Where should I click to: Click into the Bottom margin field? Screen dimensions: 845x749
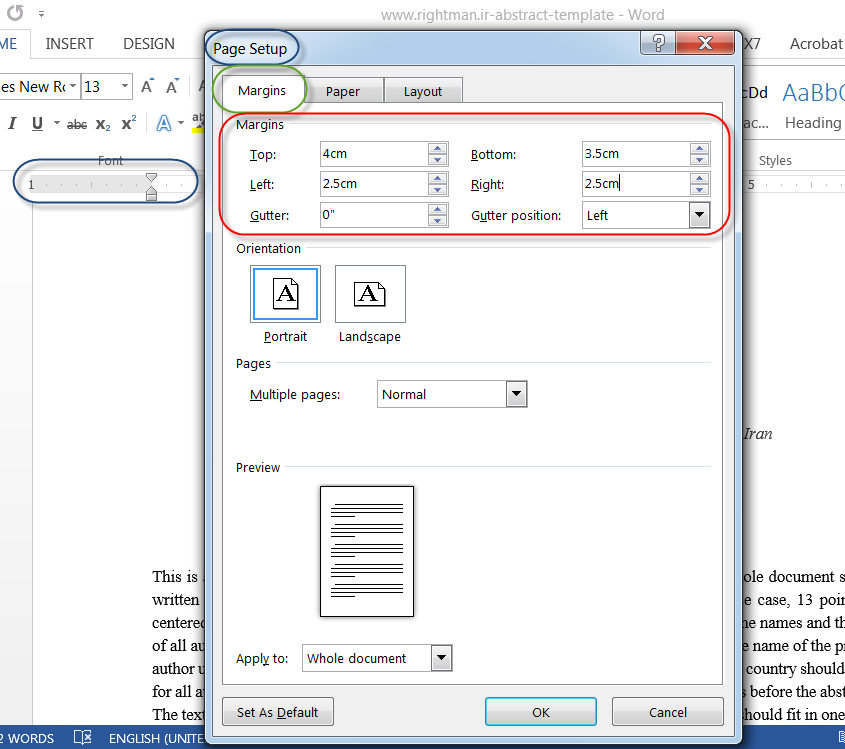click(x=633, y=154)
